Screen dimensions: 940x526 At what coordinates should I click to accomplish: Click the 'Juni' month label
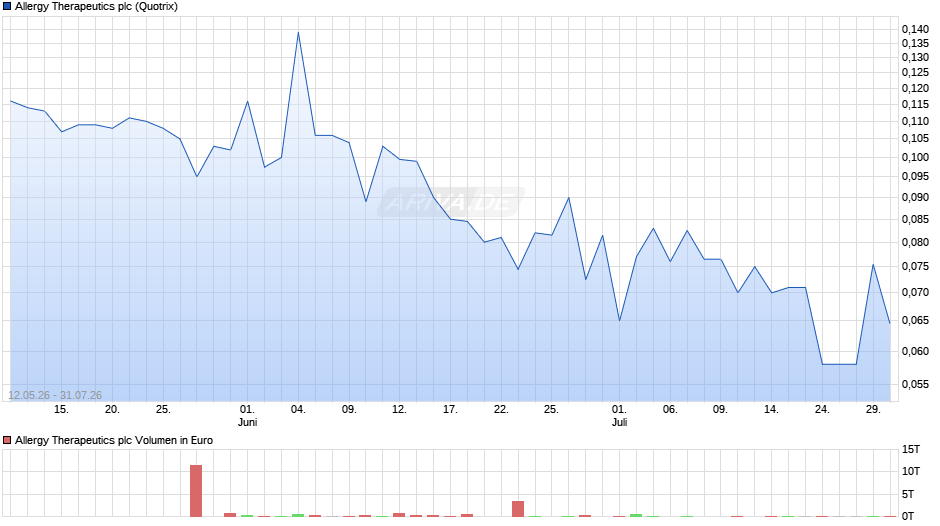tap(247, 422)
